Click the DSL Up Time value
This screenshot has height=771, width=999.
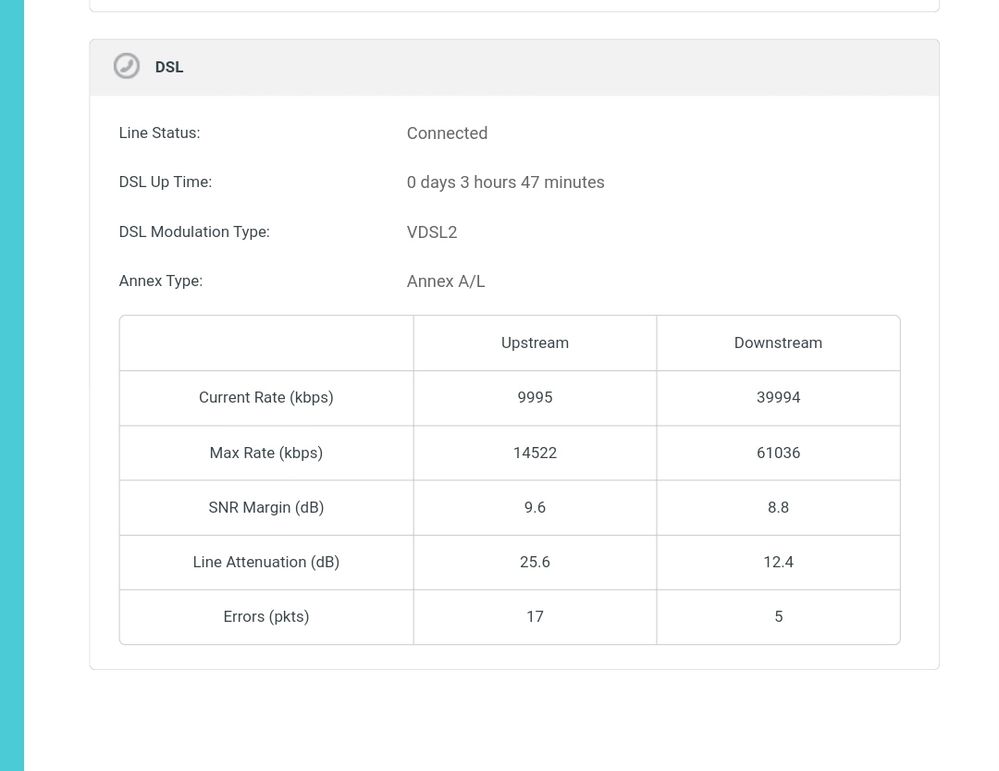pyautogui.click(x=505, y=182)
